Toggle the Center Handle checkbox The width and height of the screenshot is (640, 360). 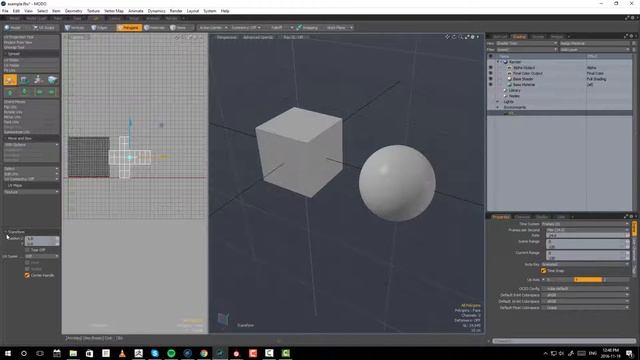click(x=27, y=276)
